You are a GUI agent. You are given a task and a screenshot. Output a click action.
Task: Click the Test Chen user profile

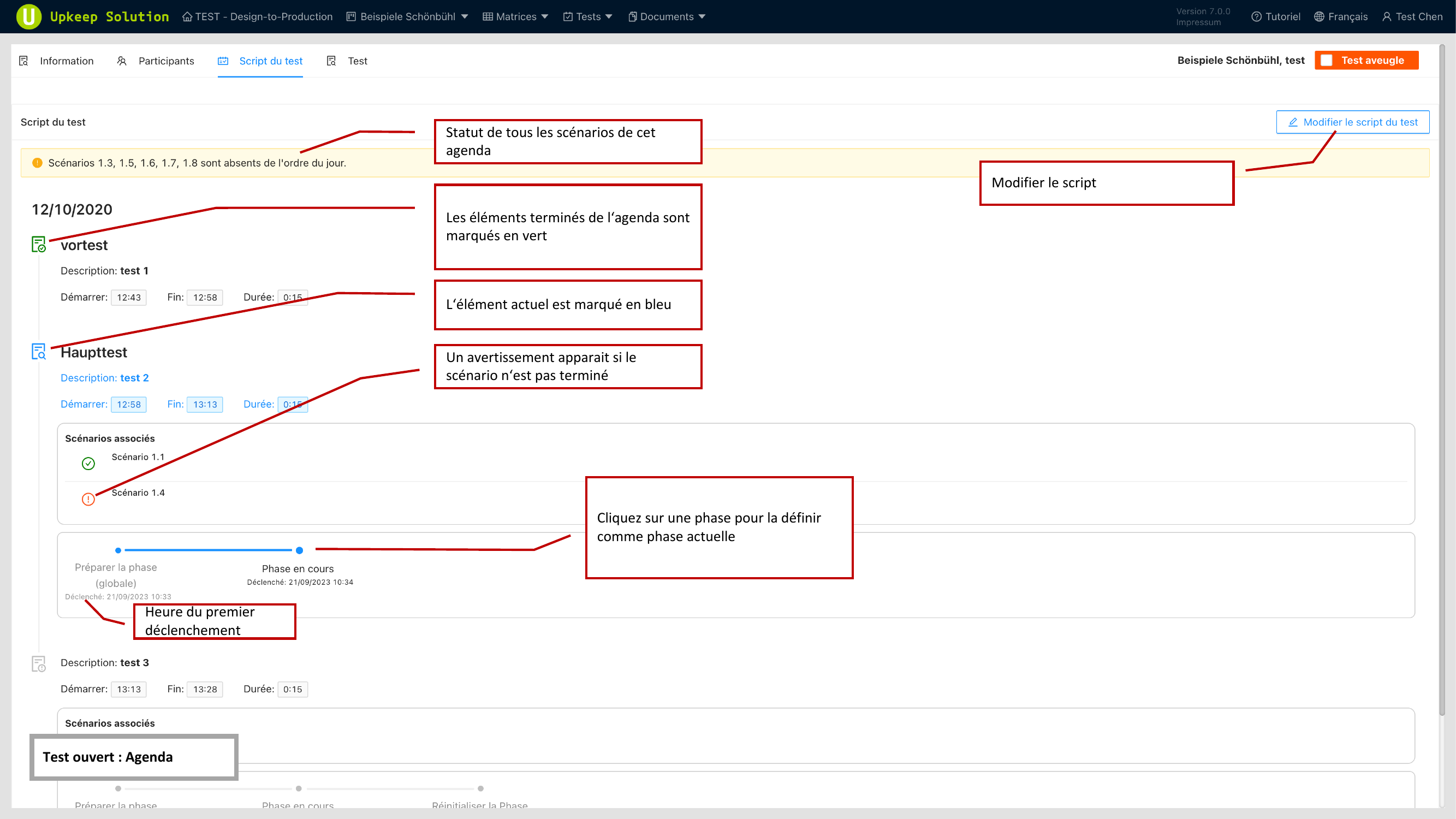coord(1412,16)
